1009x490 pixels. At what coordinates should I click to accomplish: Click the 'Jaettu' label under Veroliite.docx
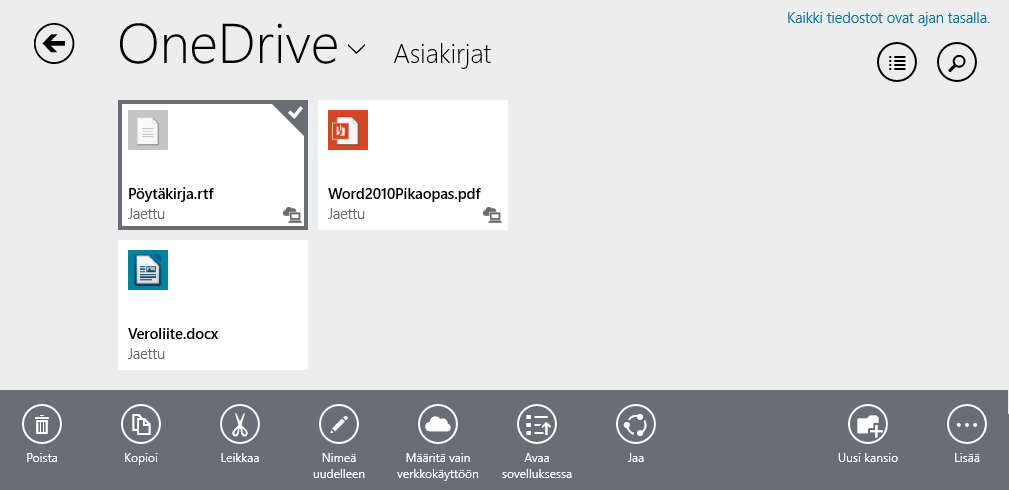click(x=146, y=354)
